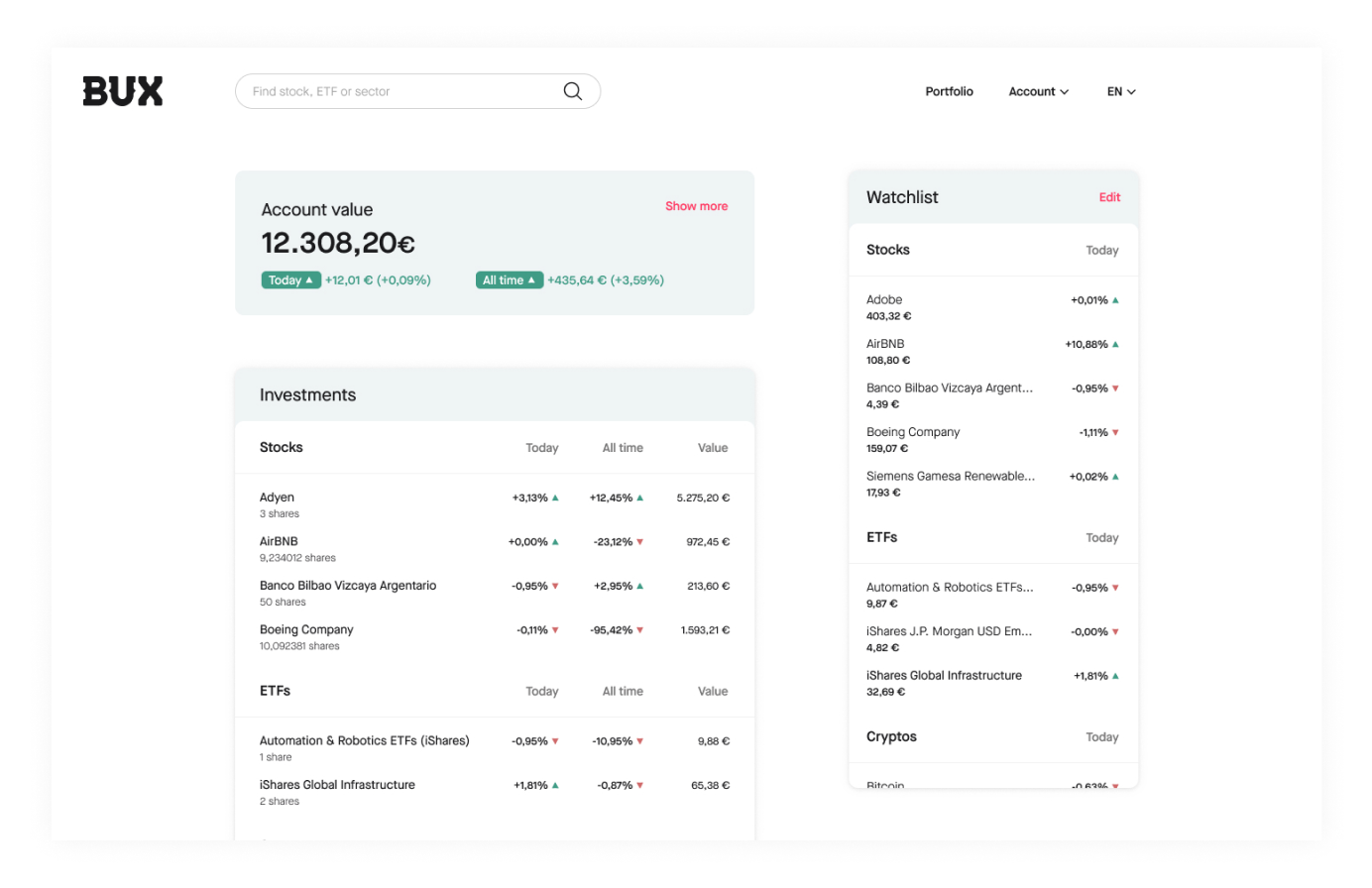Image resolution: width=1372 pixels, height=888 pixels.
Task: Click the search magnifier icon
Action: pos(573,91)
